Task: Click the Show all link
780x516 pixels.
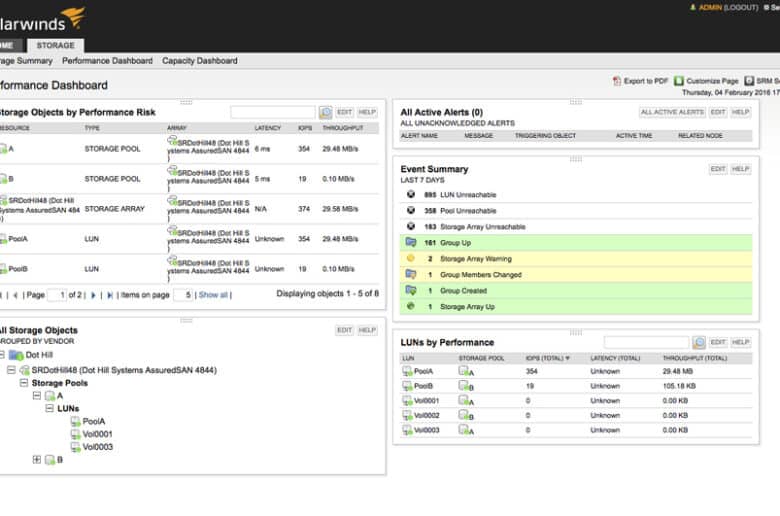Action: (213, 295)
